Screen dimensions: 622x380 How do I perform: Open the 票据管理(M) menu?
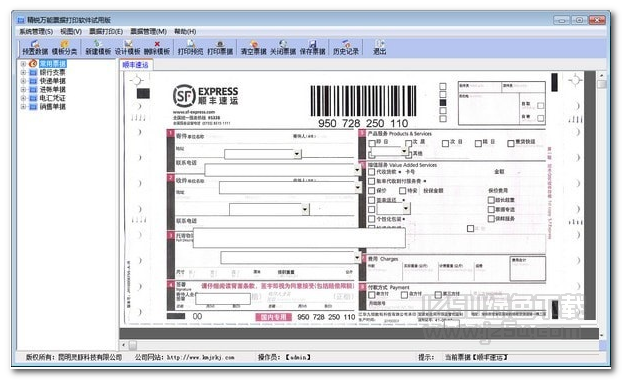pos(149,31)
